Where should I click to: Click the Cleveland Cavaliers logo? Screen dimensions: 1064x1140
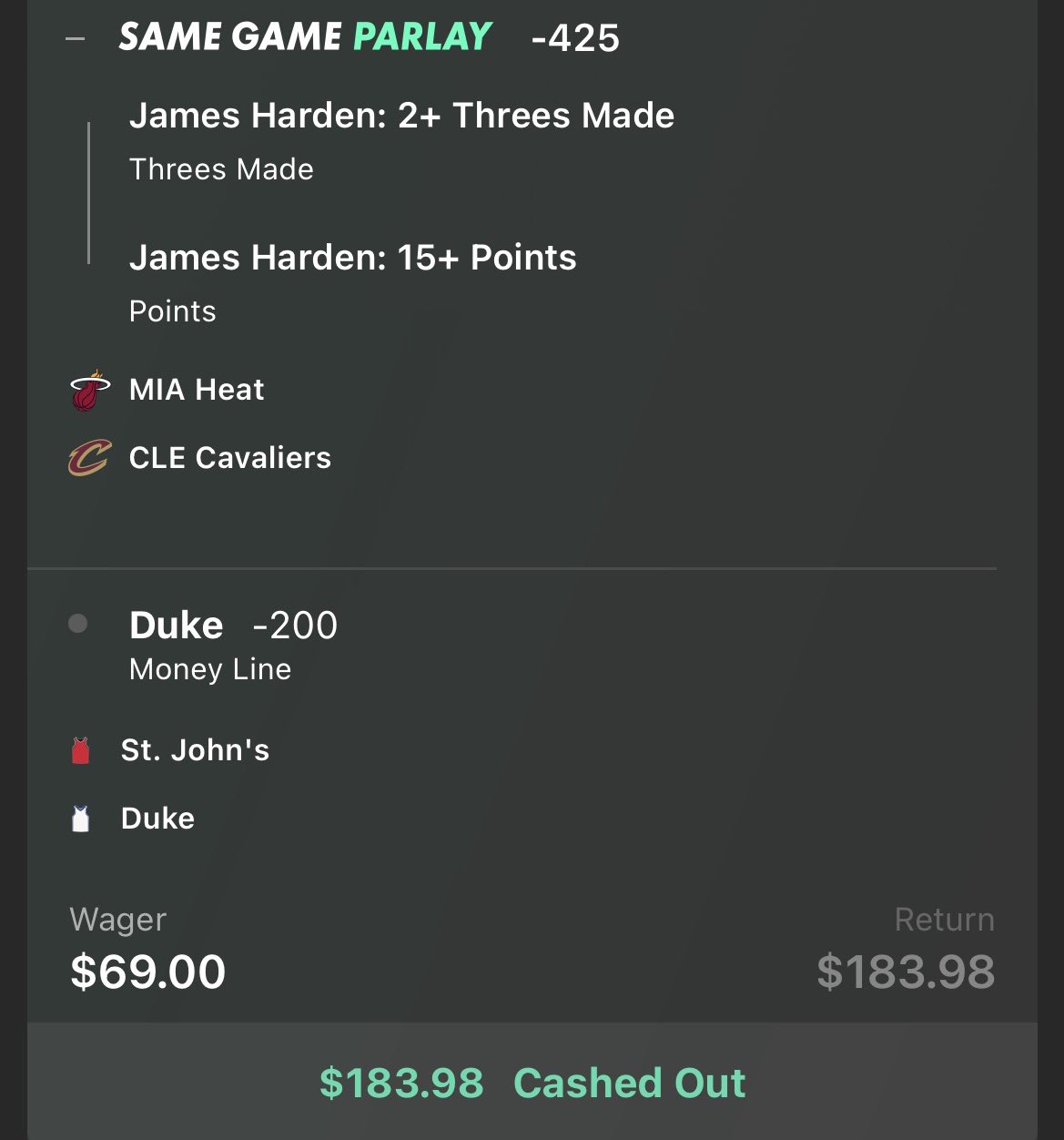coord(89,458)
